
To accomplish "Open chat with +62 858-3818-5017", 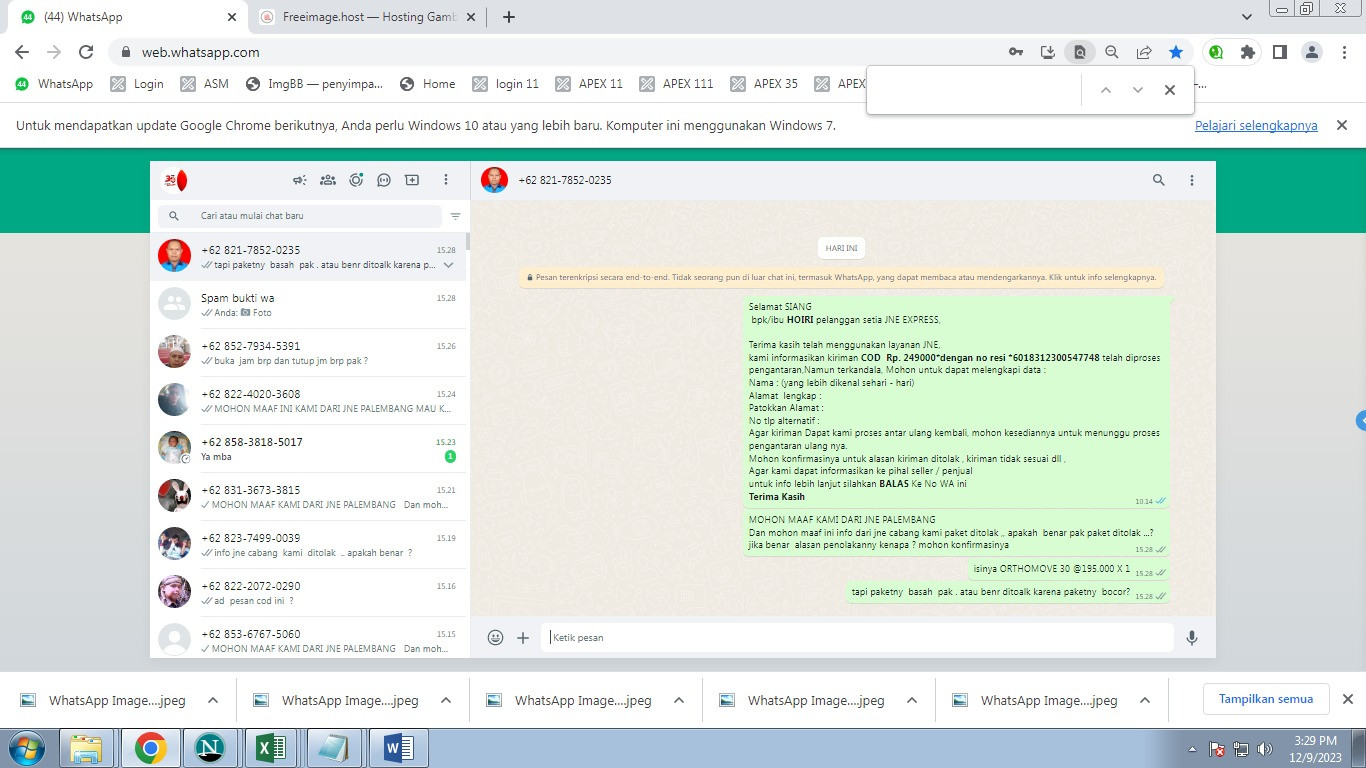I will [308, 449].
